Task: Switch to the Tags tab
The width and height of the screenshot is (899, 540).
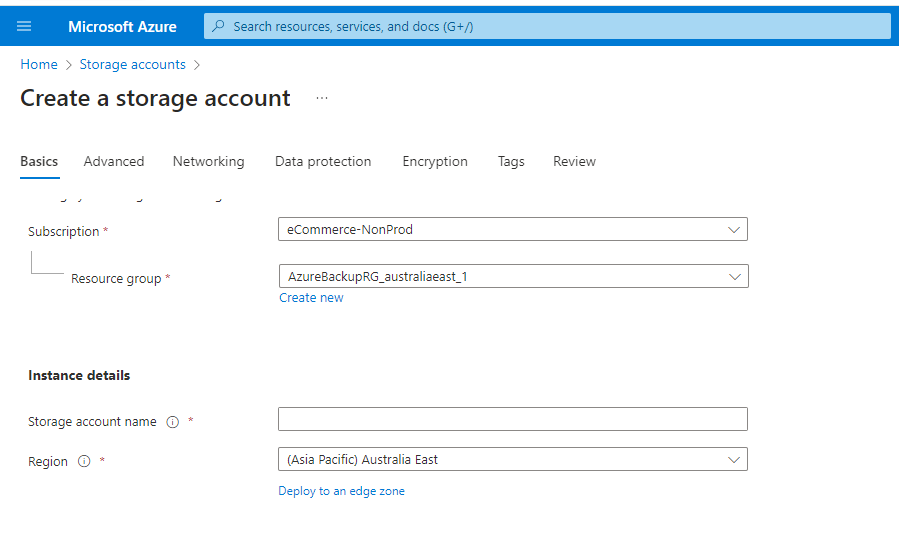Action: [511, 162]
